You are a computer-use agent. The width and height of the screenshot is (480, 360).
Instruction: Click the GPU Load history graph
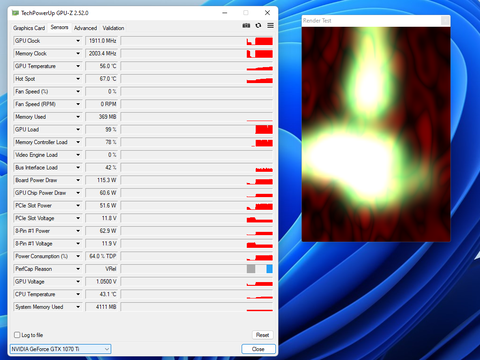(x=197, y=129)
